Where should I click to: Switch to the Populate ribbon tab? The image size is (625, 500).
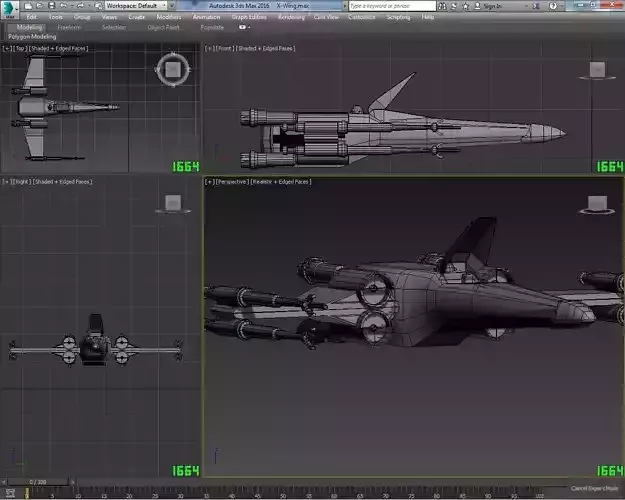pos(212,27)
